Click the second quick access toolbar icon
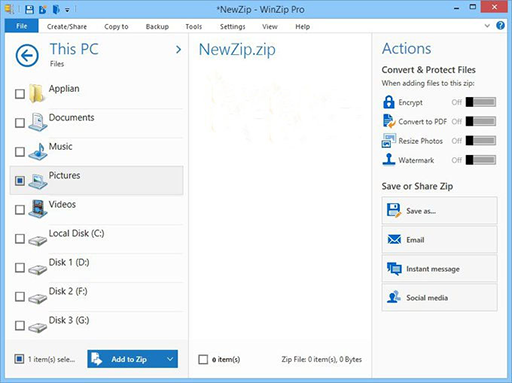This screenshot has height=383, width=512. click(43, 10)
